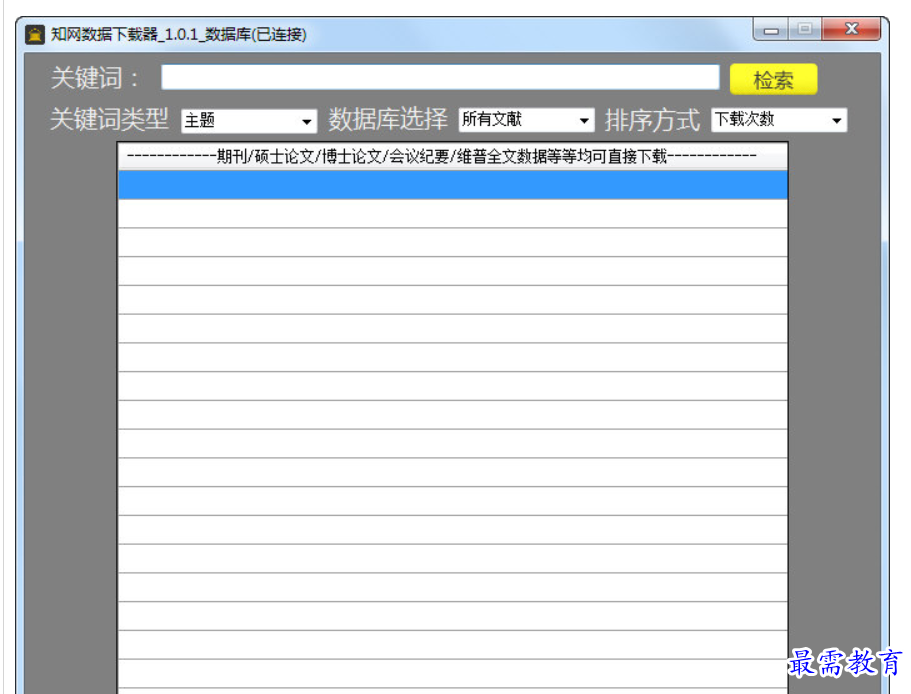
Task: Open the 关键词类型 dropdown showing 主题
Action: [249, 121]
